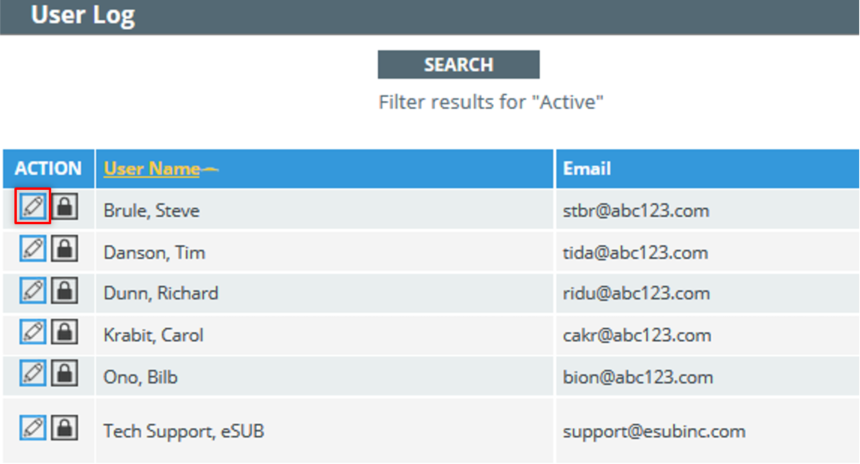Viewport: 860px width, 464px height.
Task: Click lock icon for Brule, Steve
Action: pos(65,207)
